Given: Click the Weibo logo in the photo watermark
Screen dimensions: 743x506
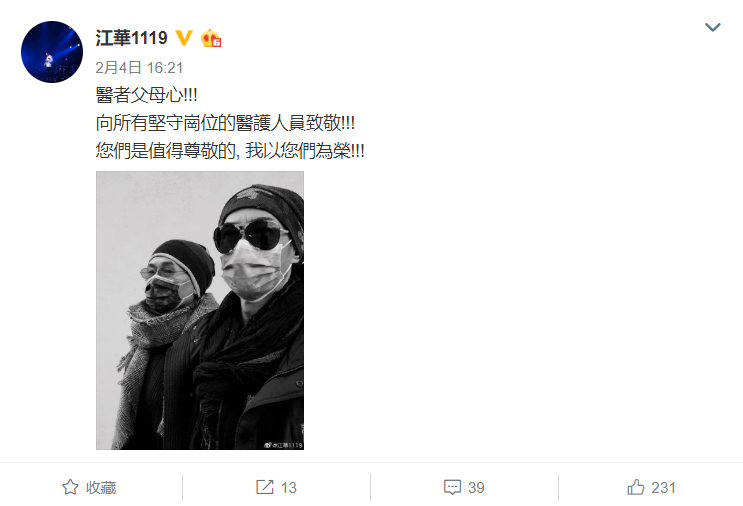Looking at the screenshot, I should click(268, 445).
